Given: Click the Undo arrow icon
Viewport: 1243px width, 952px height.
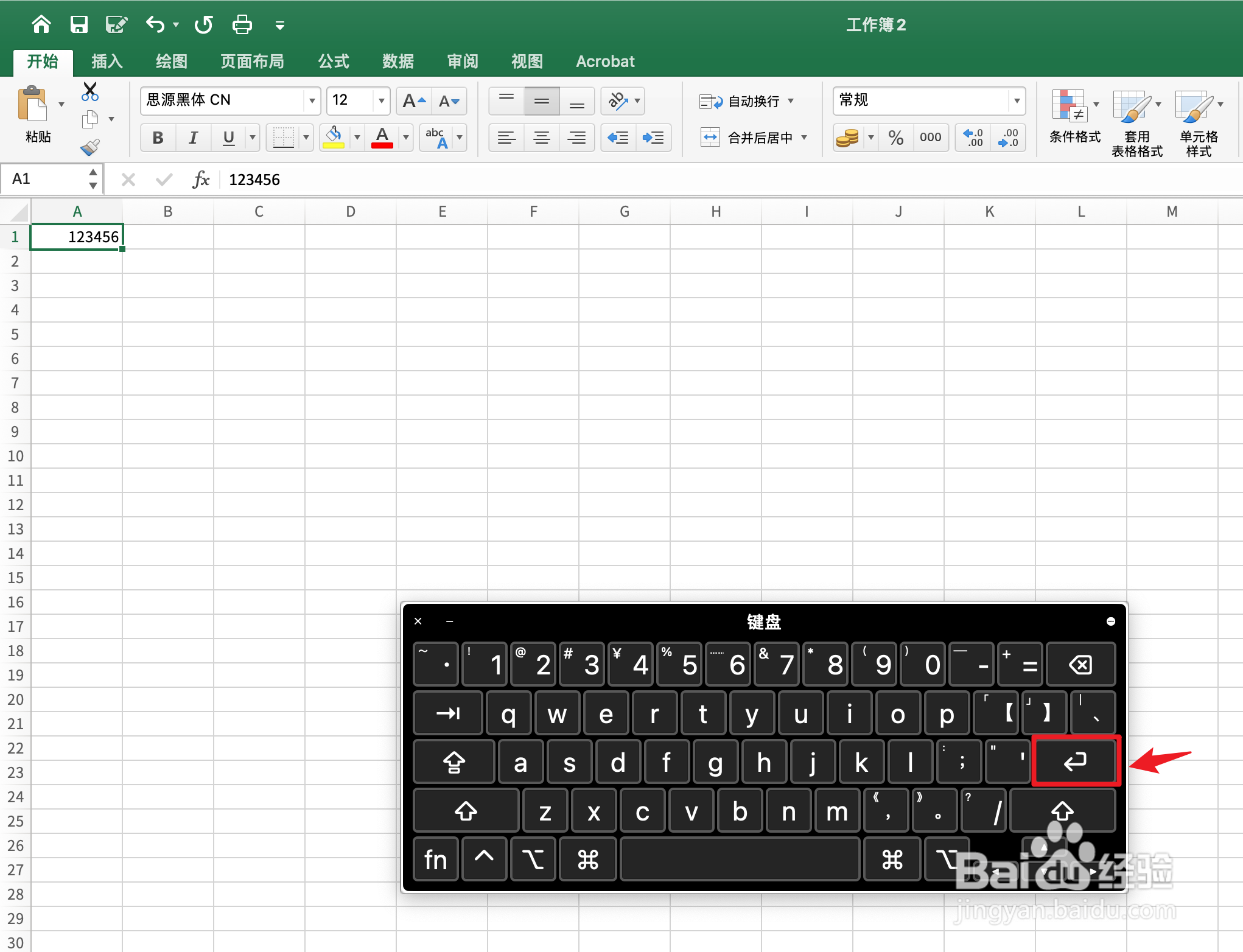Looking at the screenshot, I should [x=155, y=24].
